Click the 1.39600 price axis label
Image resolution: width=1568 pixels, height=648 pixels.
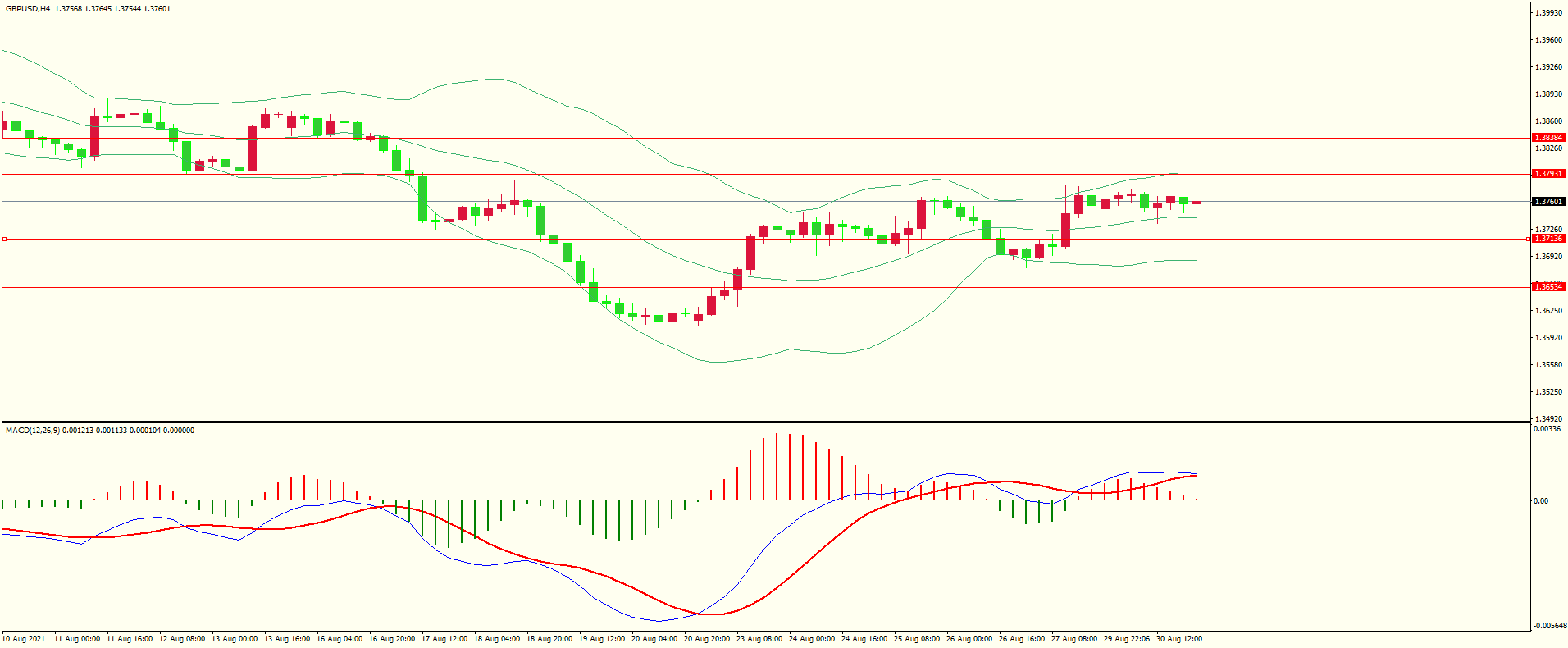1548,40
